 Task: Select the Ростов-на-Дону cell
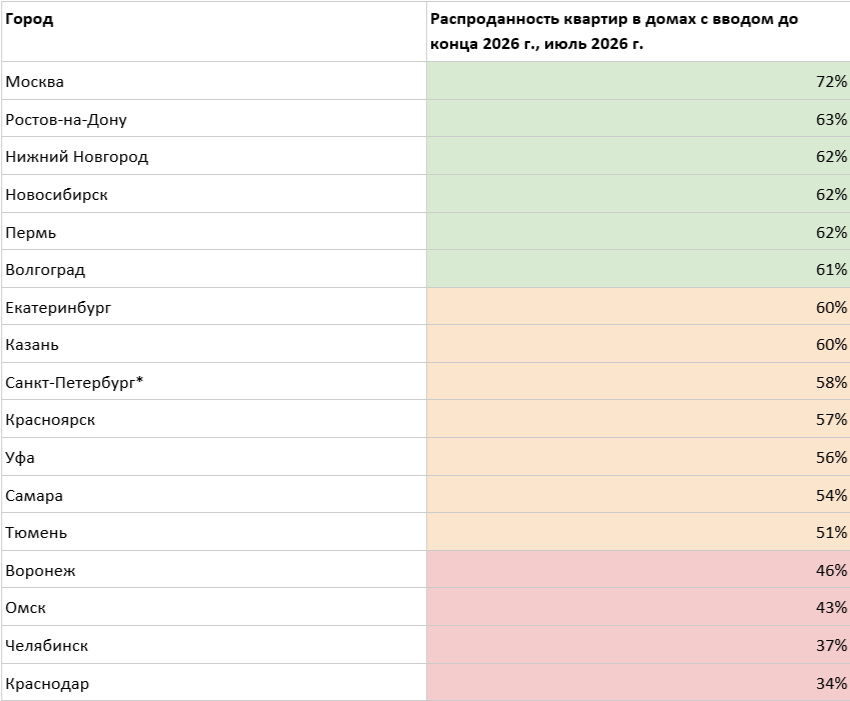214,118
